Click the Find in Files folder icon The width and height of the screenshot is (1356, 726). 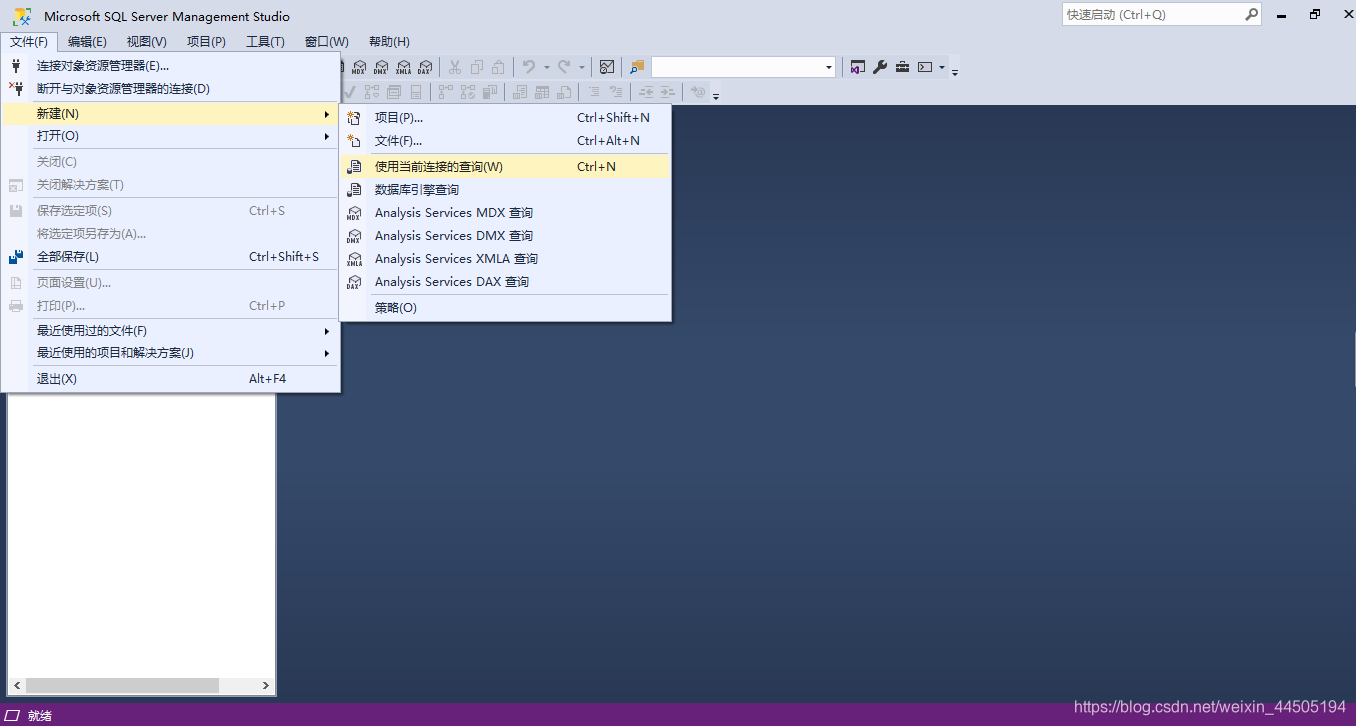click(x=637, y=67)
